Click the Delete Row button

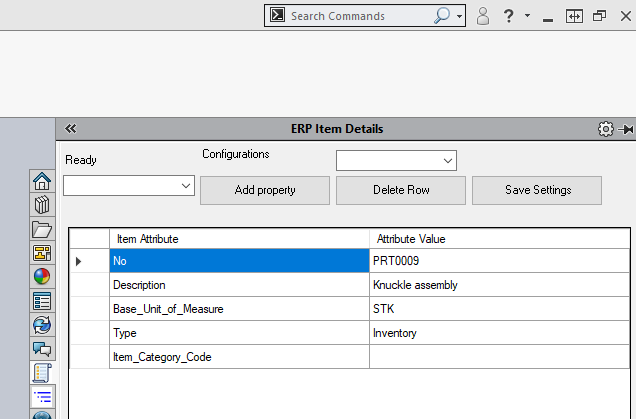click(x=400, y=190)
